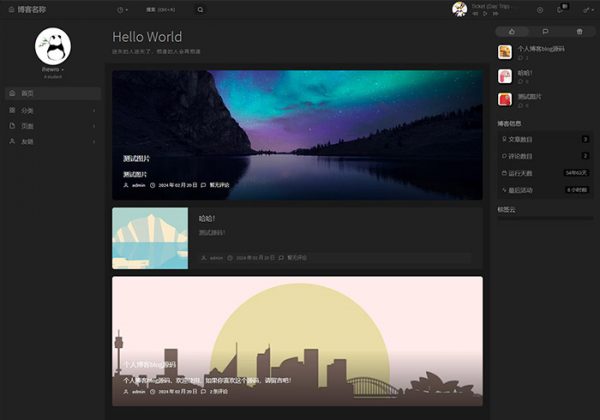Screen dimensions: 600x420
Task: Click the circular icon left of messages
Action: pos(540,9)
